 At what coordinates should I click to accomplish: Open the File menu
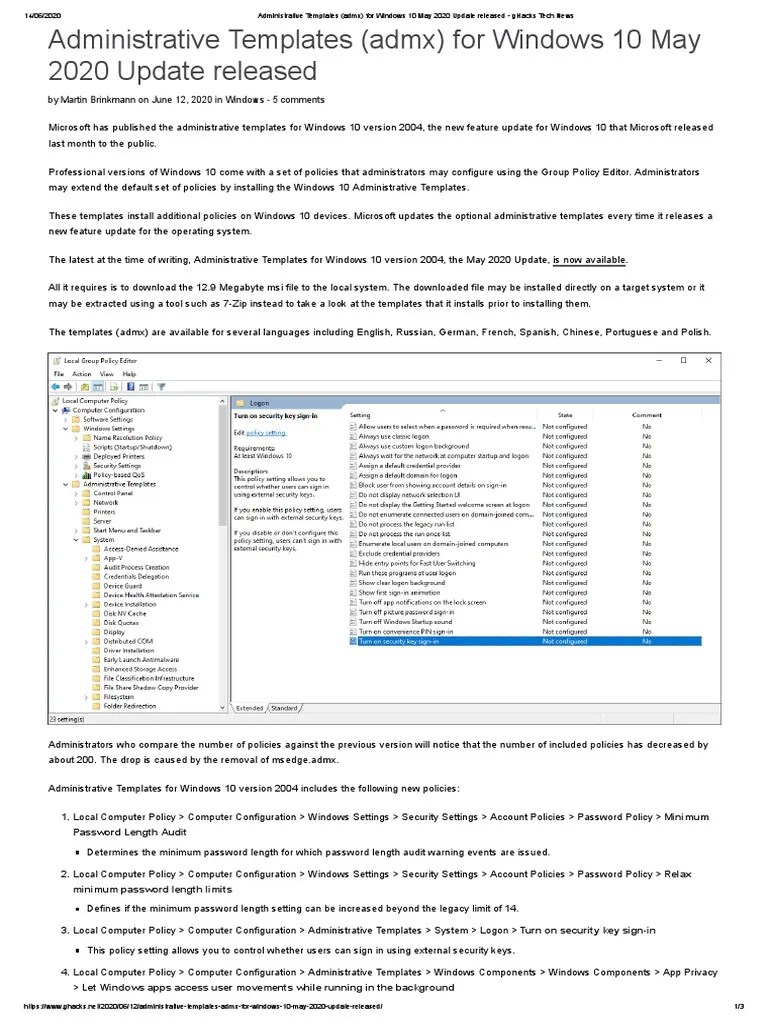coord(59,374)
